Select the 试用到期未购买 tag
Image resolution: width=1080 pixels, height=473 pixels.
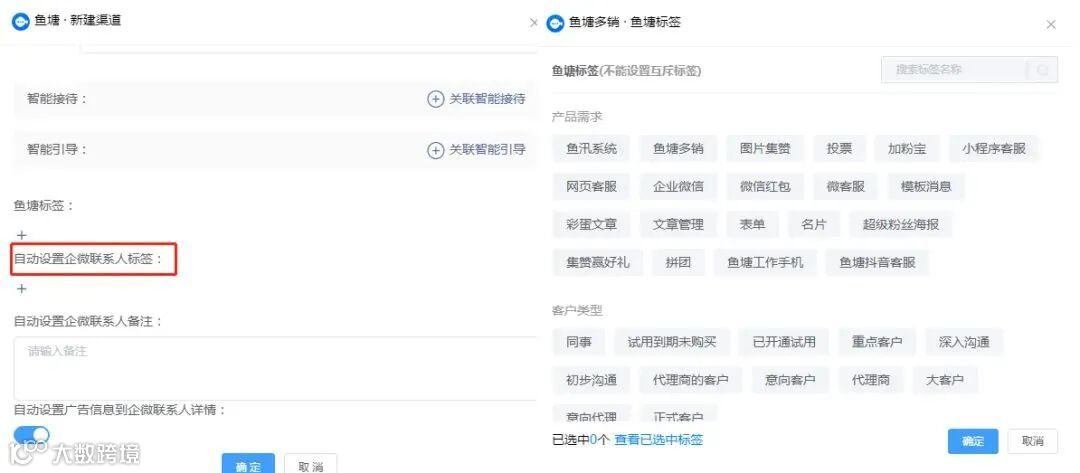click(x=672, y=342)
